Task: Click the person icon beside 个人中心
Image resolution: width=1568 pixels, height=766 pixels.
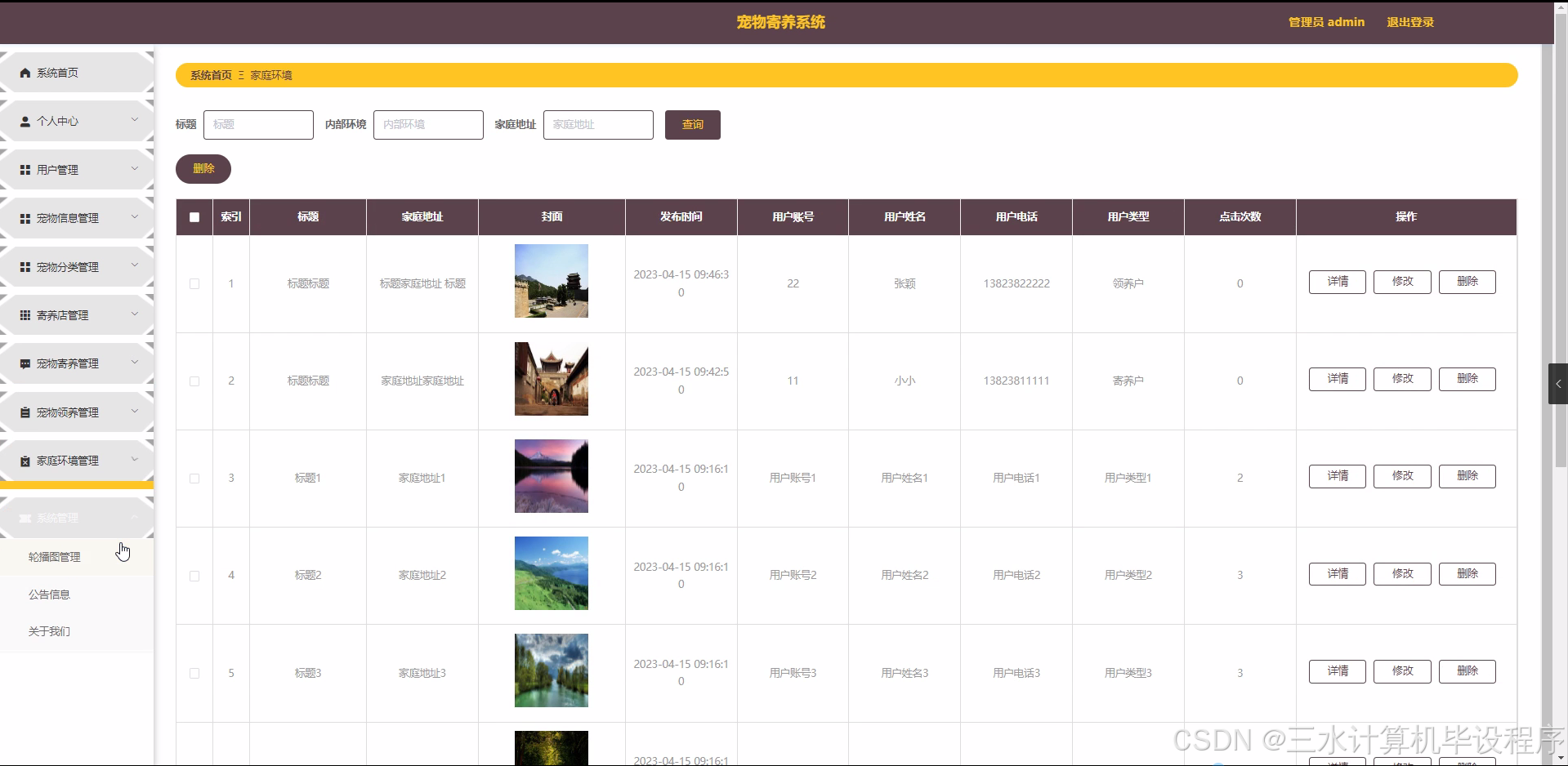Action: click(x=25, y=122)
